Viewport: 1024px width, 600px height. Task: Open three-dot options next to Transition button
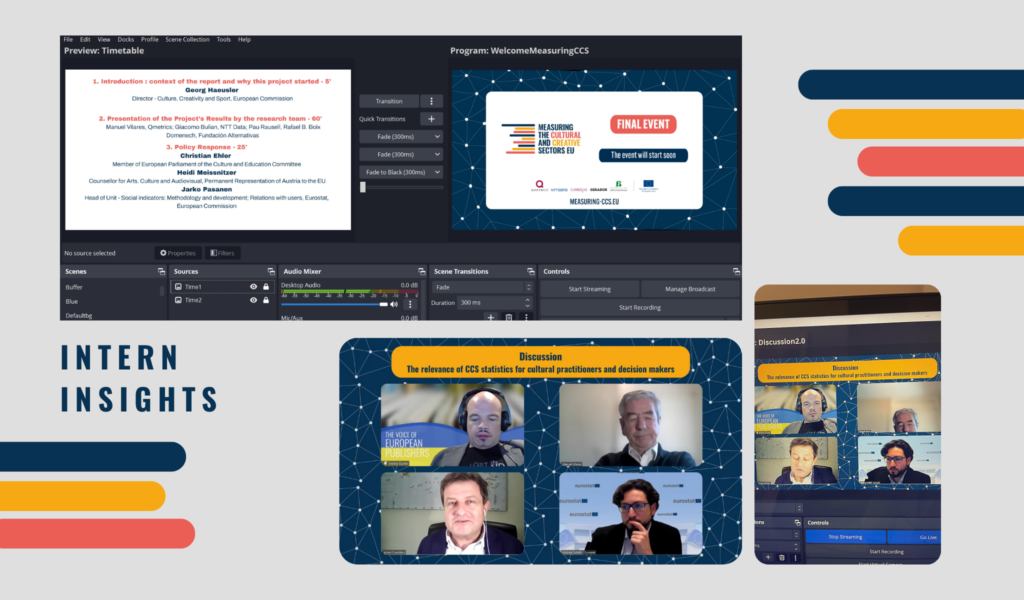pos(431,101)
